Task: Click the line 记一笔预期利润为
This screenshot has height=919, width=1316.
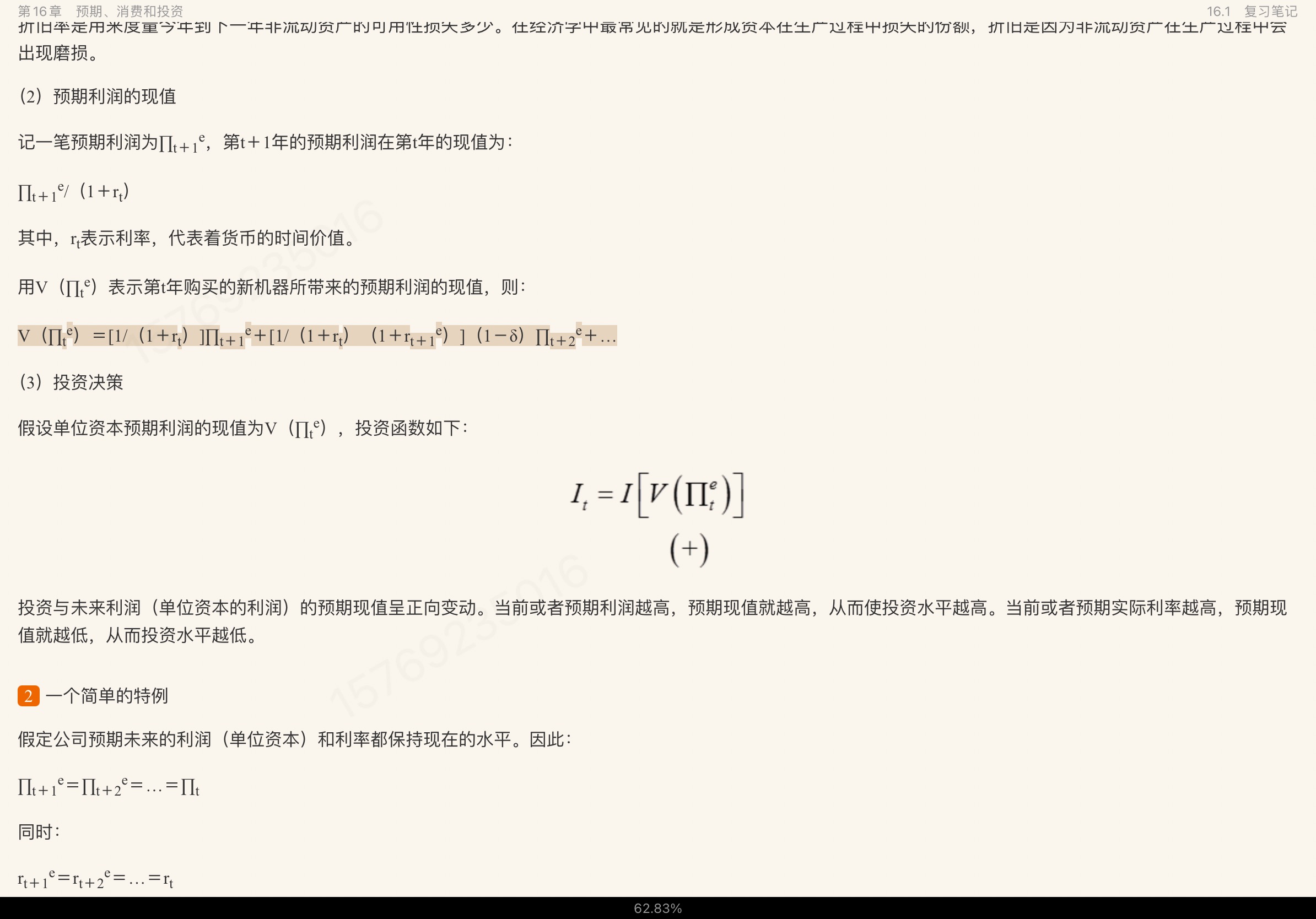Action: [265, 142]
